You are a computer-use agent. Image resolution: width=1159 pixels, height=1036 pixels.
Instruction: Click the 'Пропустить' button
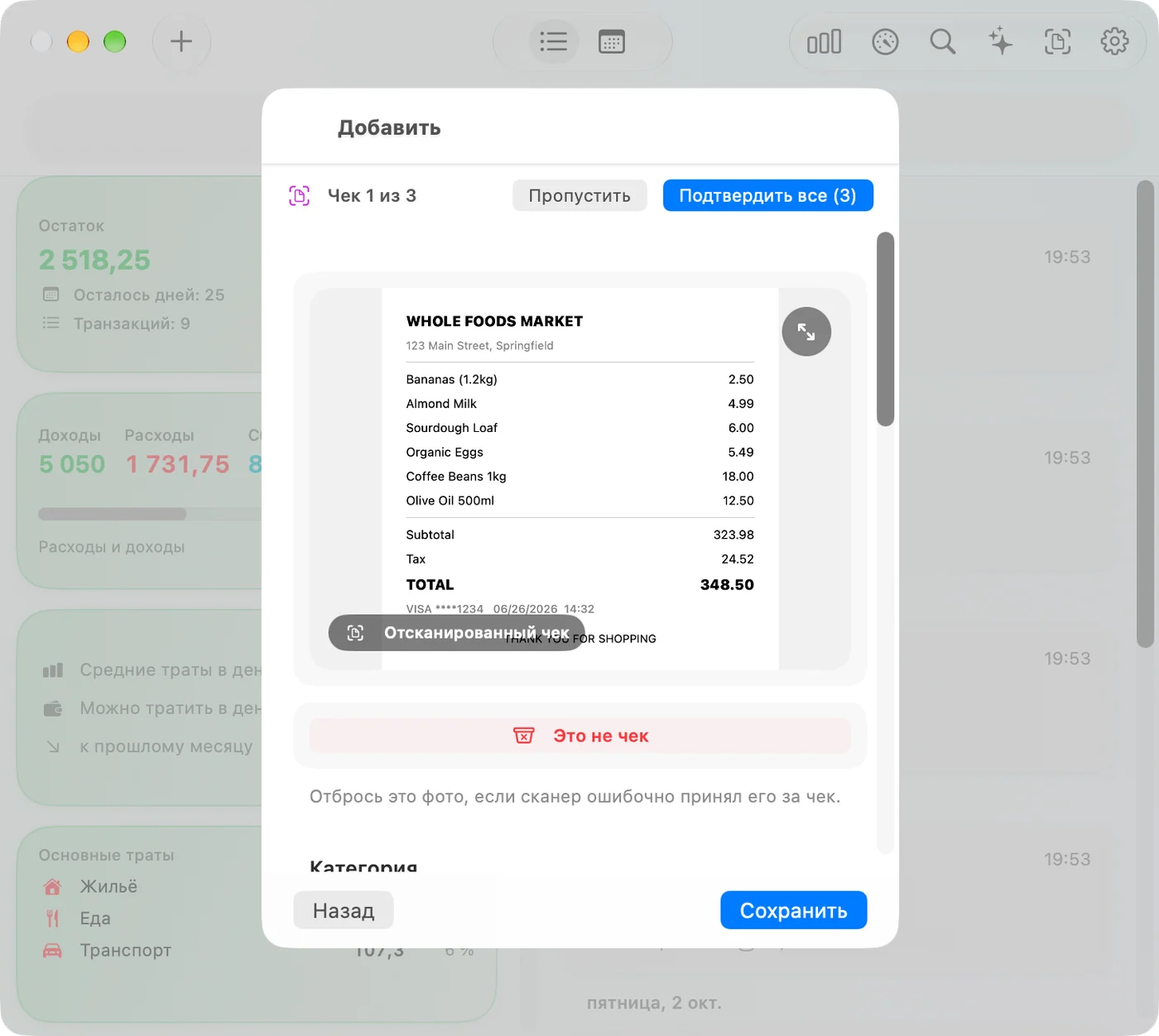point(579,196)
